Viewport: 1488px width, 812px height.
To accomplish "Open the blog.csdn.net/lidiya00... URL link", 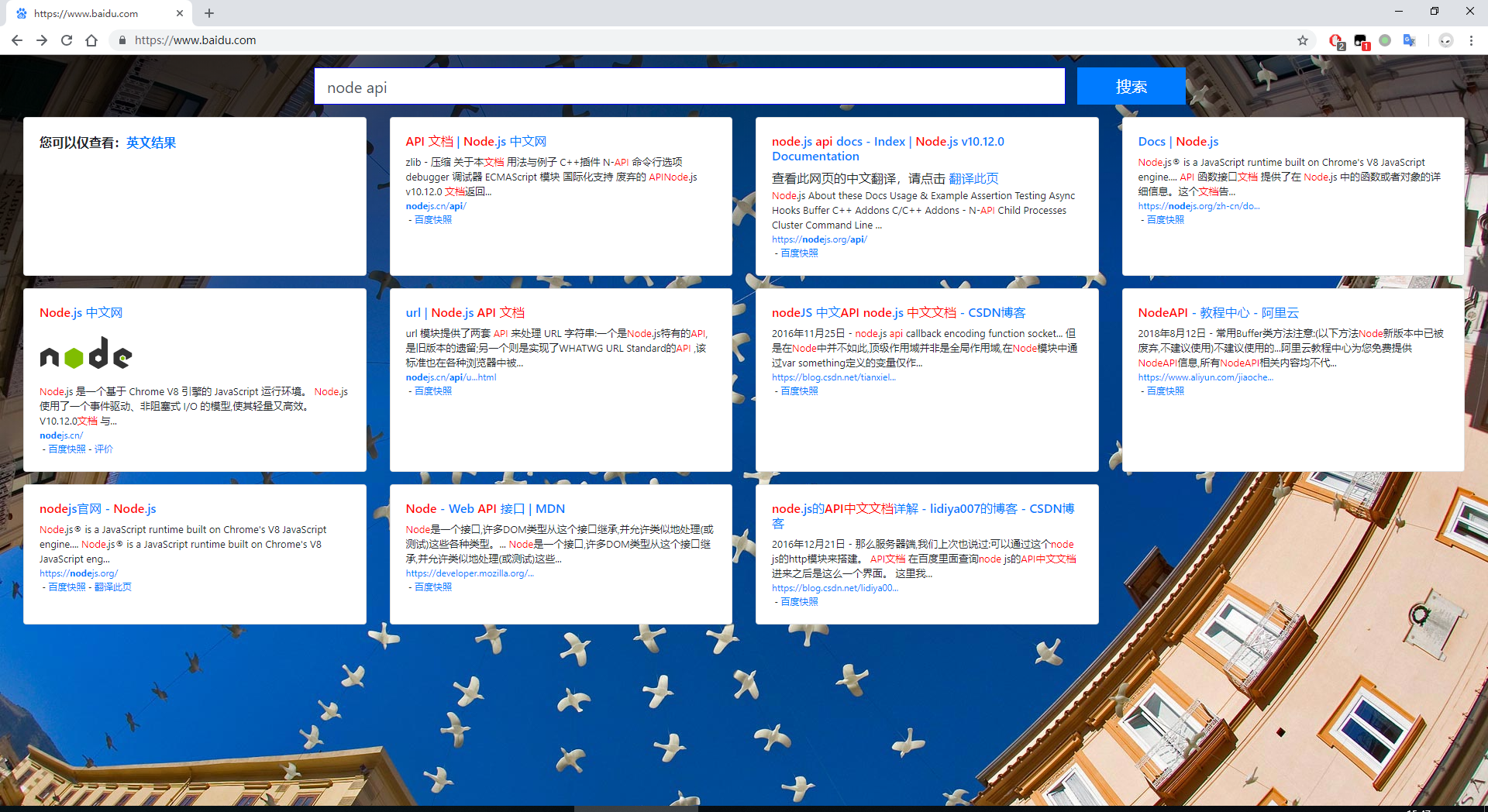I will [x=835, y=588].
